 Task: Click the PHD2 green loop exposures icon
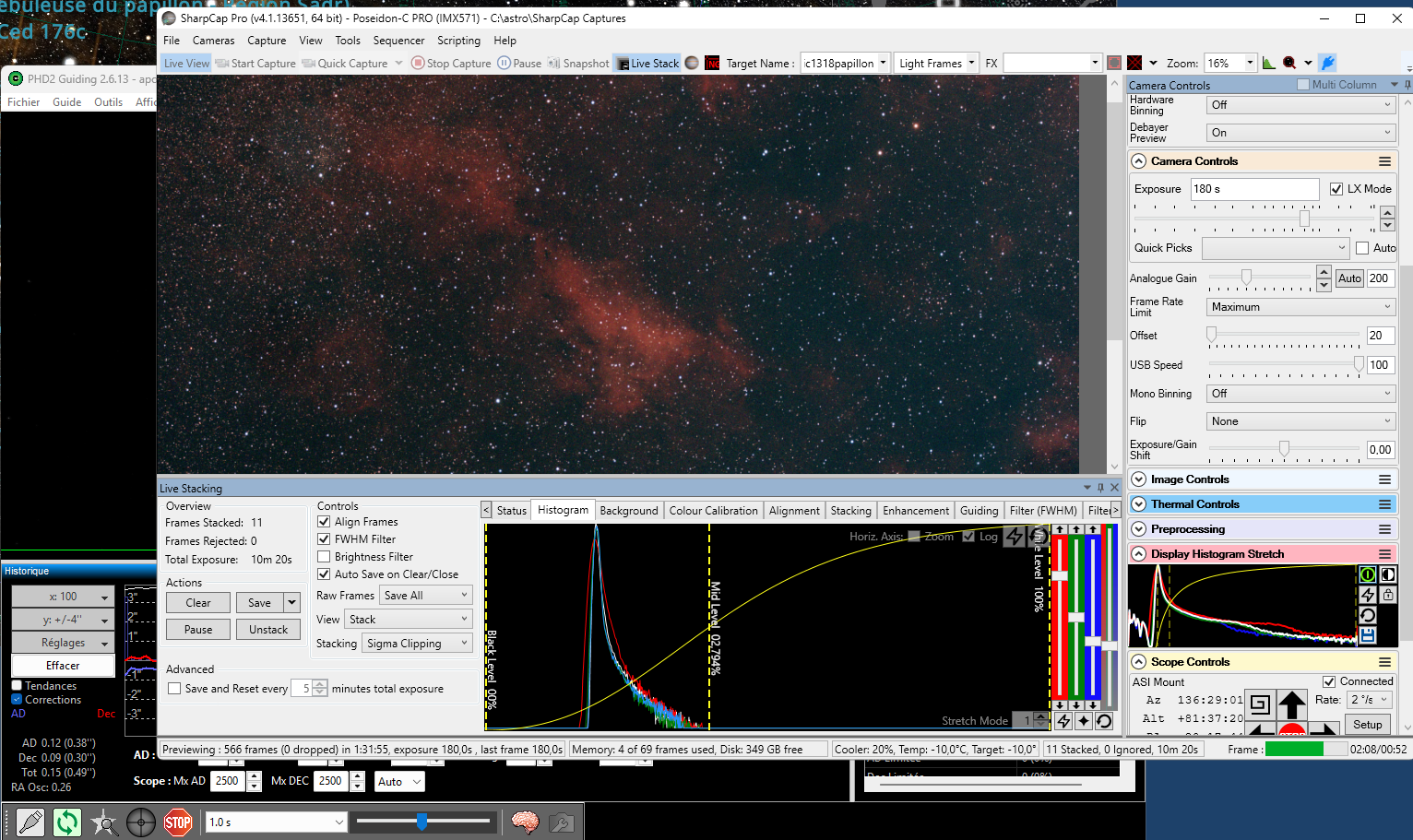tap(67, 822)
